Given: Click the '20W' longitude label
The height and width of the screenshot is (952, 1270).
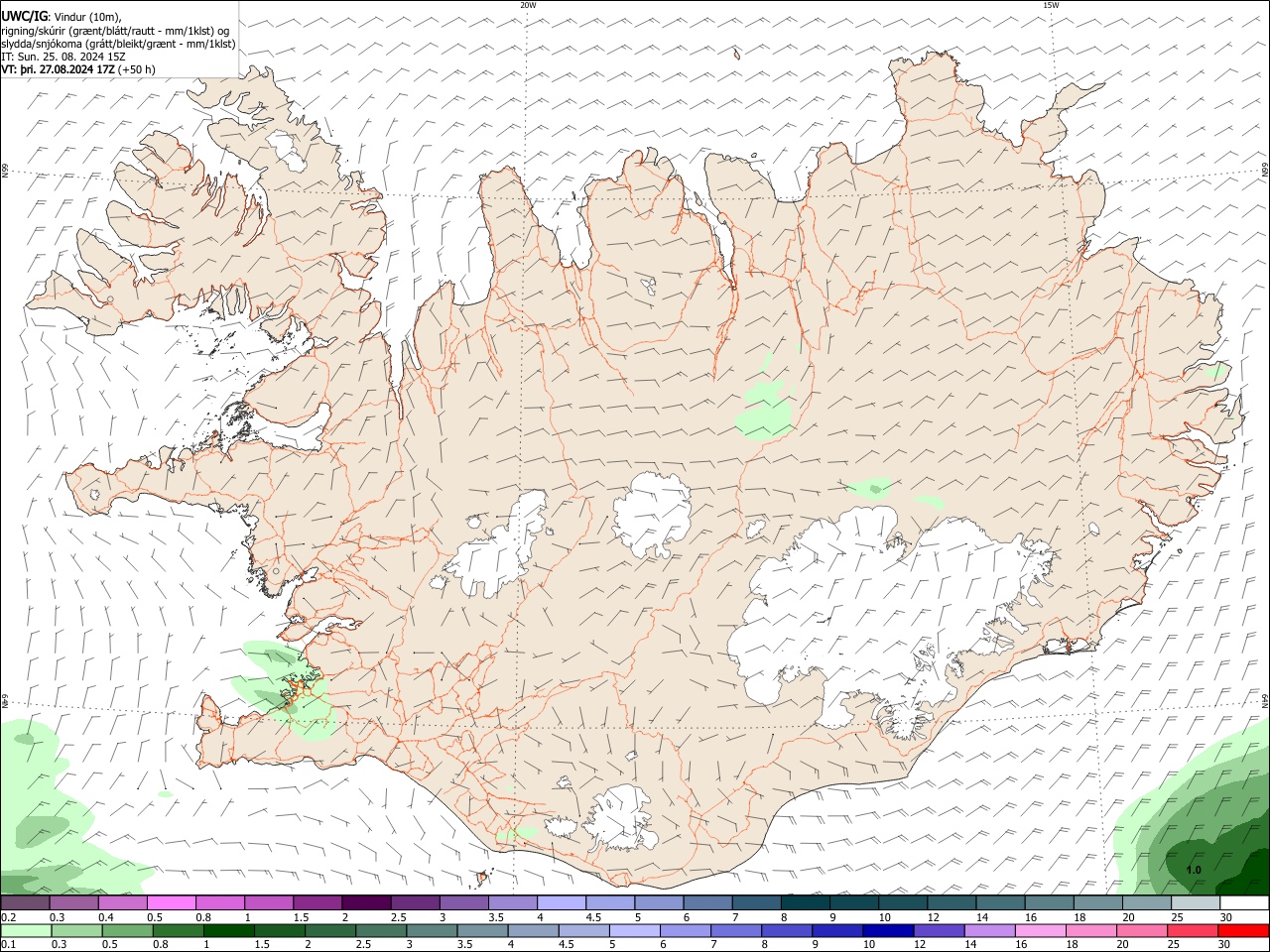Looking at the screenshot, I should (528, 5).
